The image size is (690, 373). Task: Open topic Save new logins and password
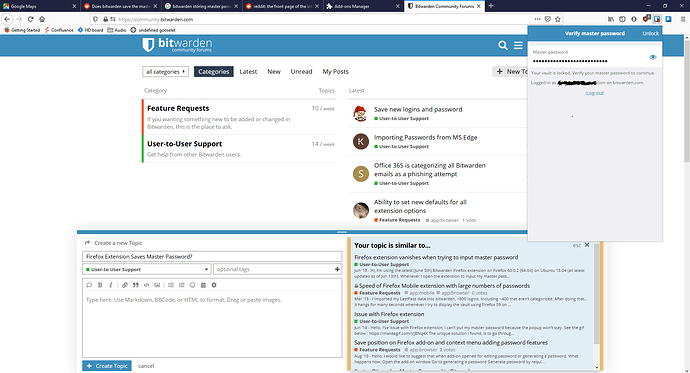click(x=418, y=109)
